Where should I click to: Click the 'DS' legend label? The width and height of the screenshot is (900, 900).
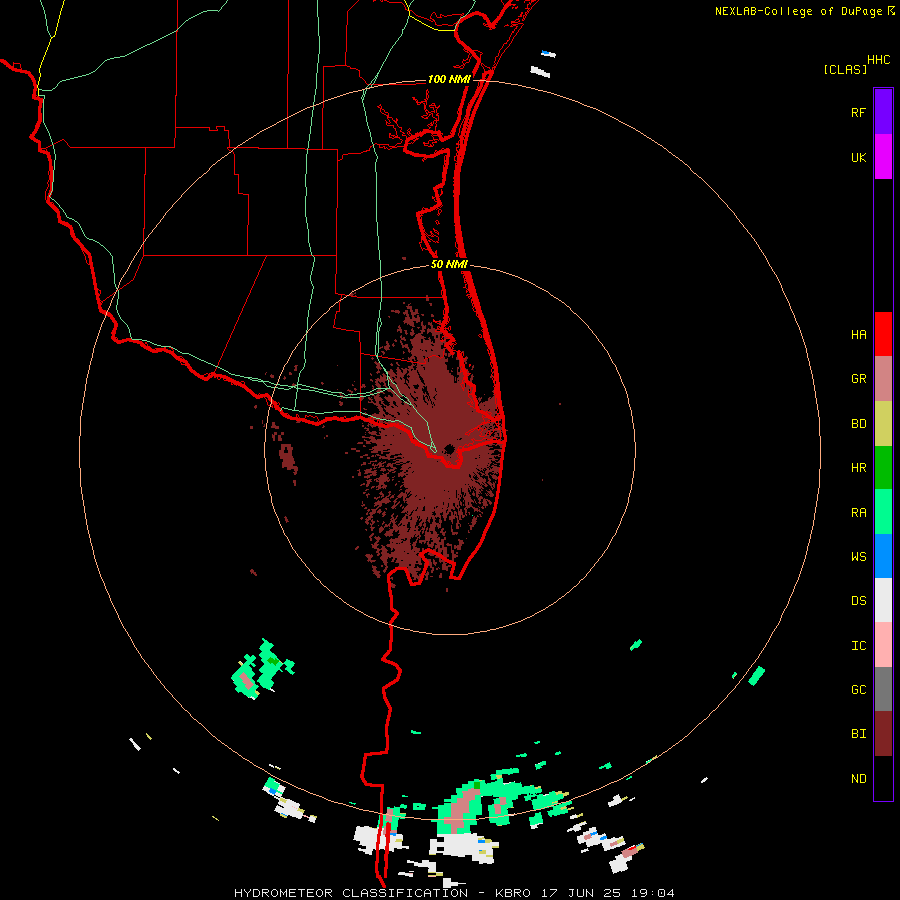[x=859, y=601]
